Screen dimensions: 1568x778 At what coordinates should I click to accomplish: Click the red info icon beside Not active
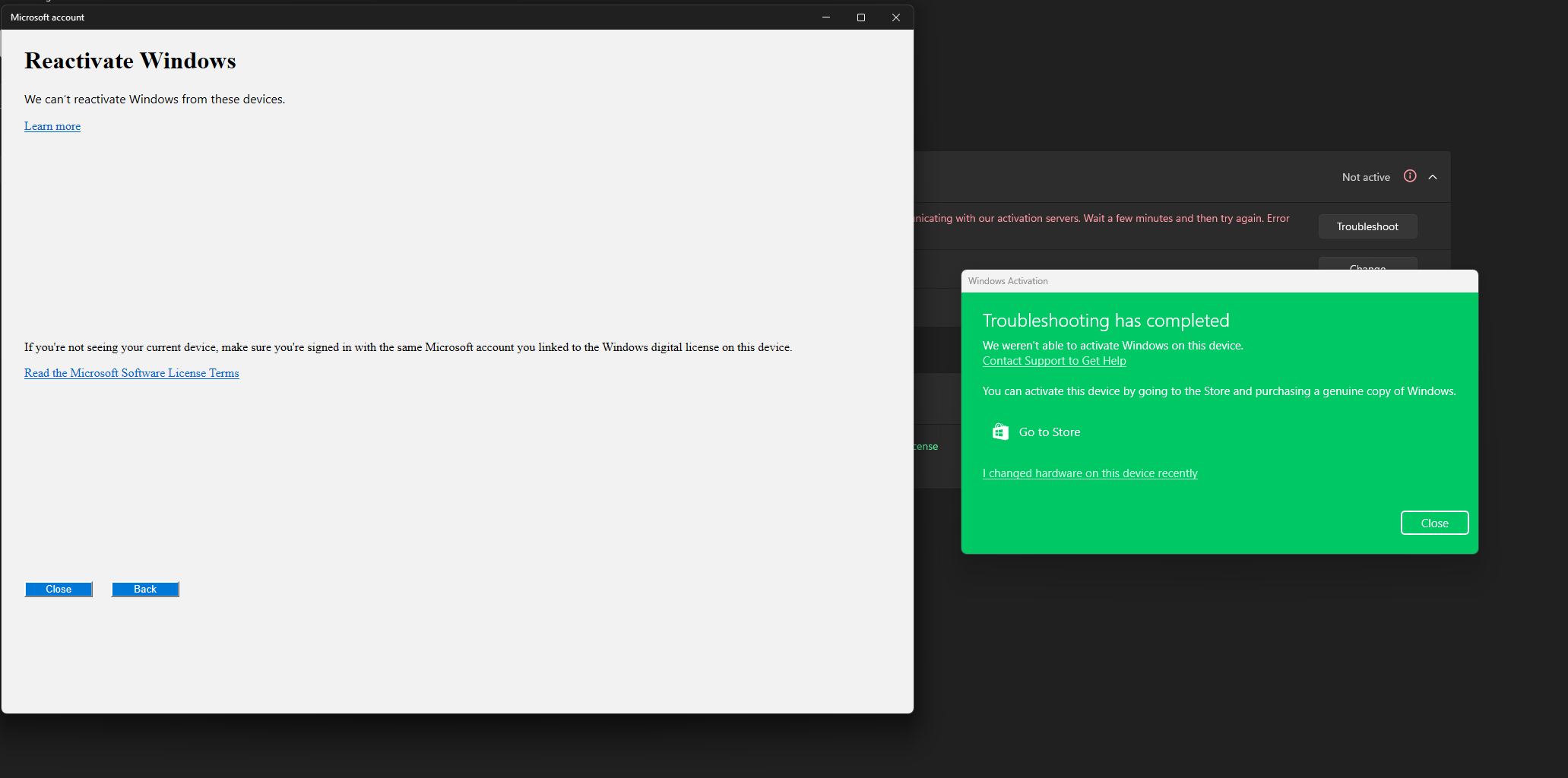(x=1410, y=176)
